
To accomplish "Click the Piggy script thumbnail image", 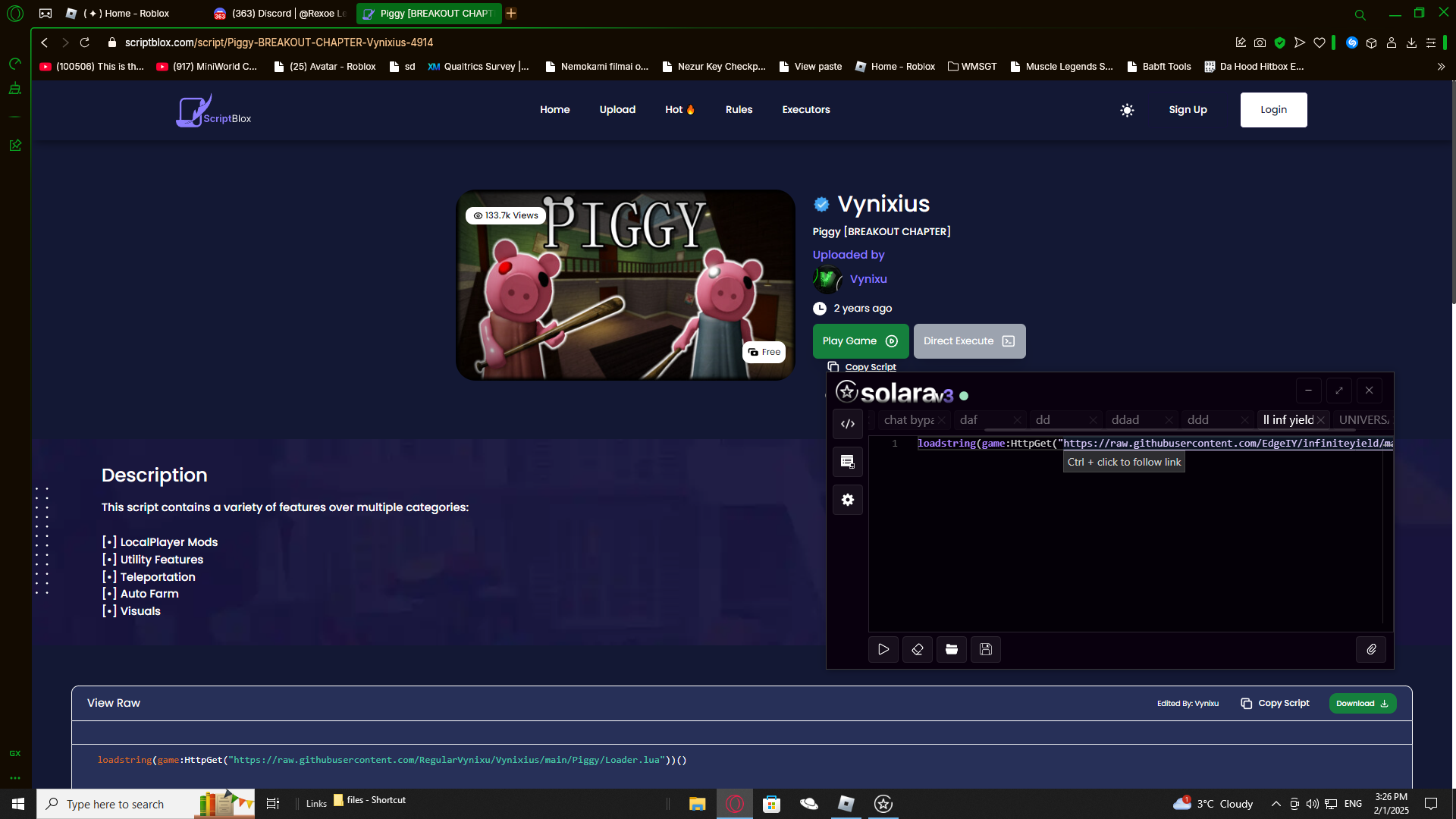I will [x=625, y=285].
